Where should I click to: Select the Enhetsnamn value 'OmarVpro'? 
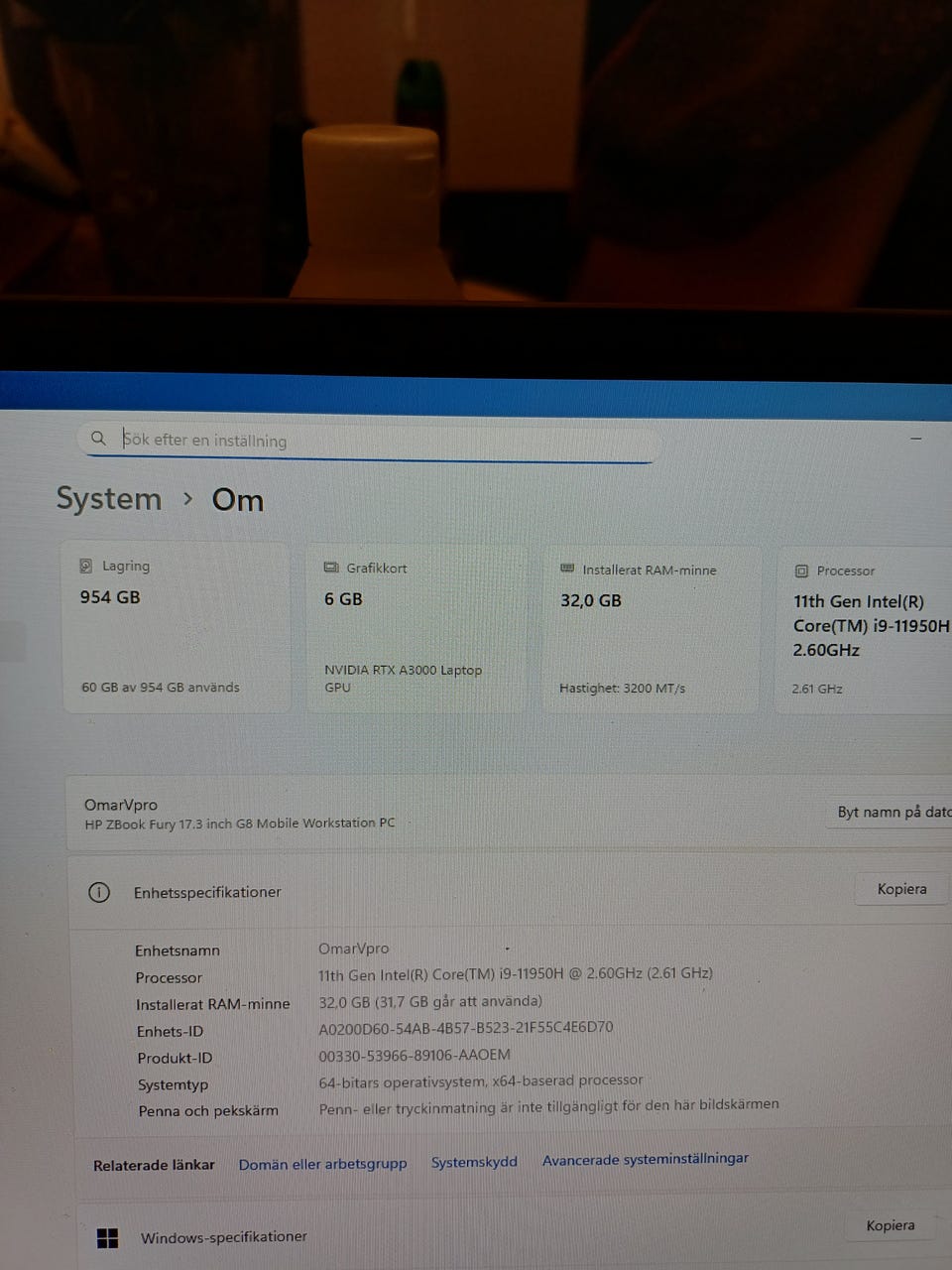[x=354, y=949]
